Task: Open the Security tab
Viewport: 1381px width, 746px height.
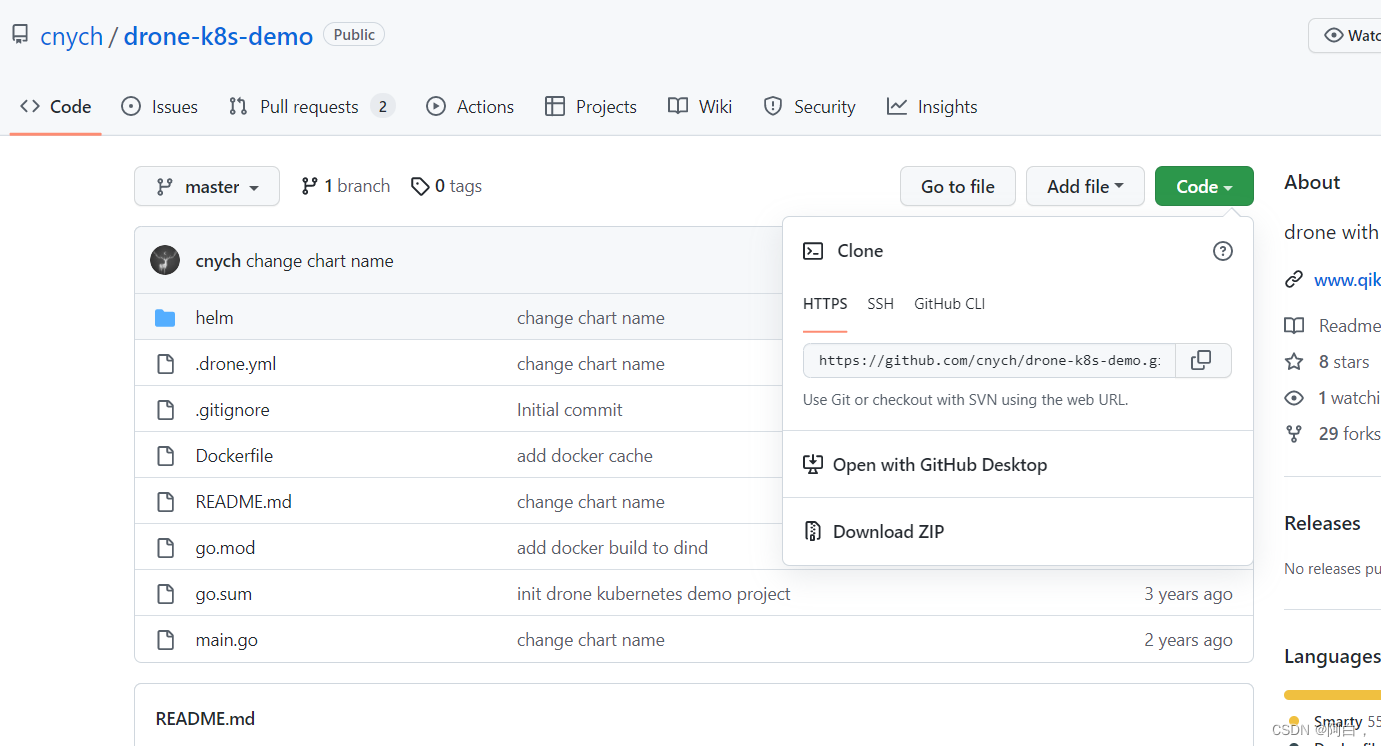Action: point(809,107)
